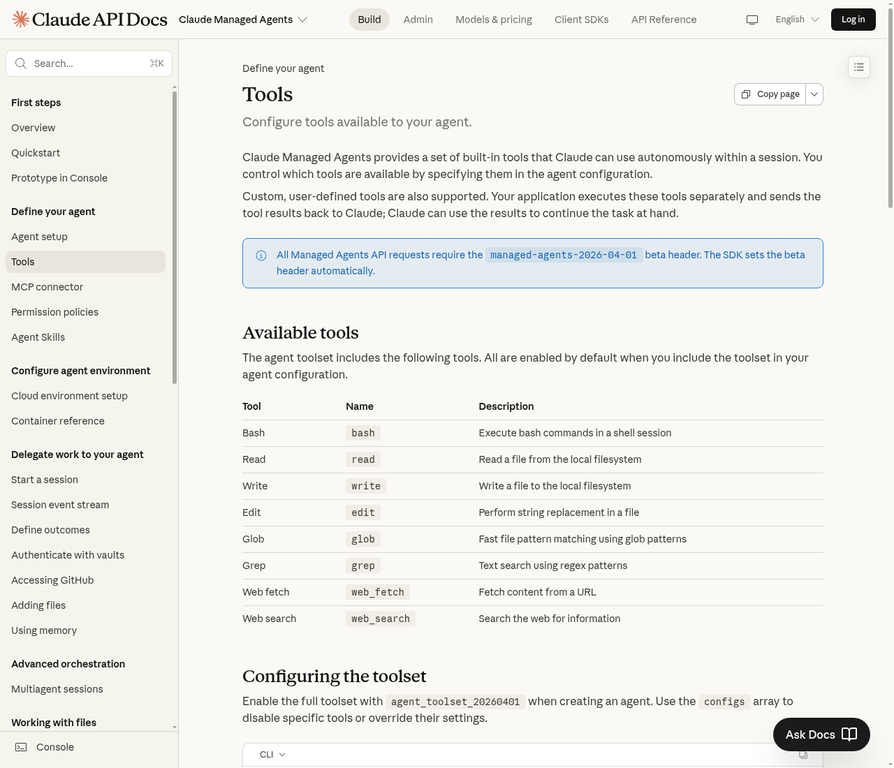
Task: Click the Claude API Docs logo
Action: pyautogui.click(x=89, y=19)
